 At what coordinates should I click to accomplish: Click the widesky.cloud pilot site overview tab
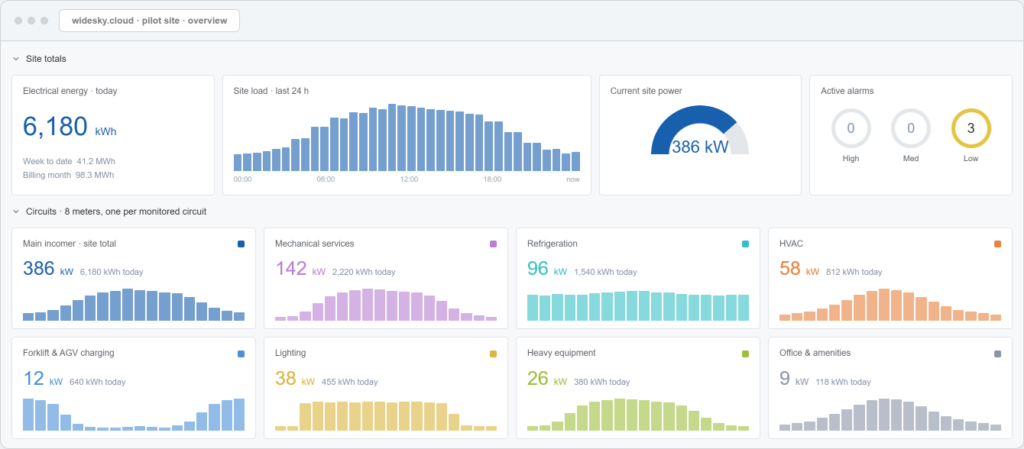tap(150, 20)
